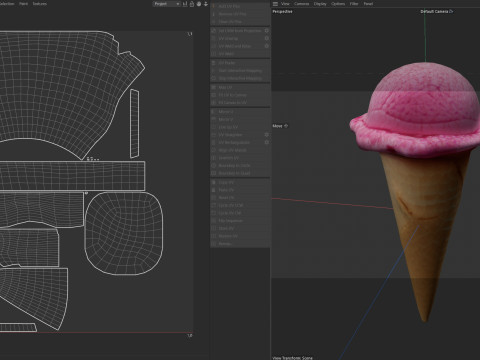Viewport: 480px width, 360px height.
Task: Open the viewport Cameras menu
Action: pos(302,4)
